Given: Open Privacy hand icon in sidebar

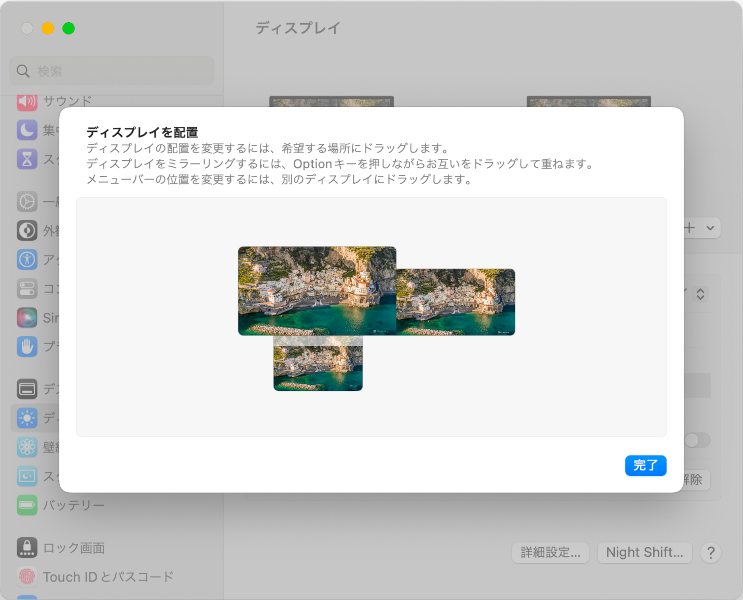Looking at the screenshot, I should click(27, 346).
